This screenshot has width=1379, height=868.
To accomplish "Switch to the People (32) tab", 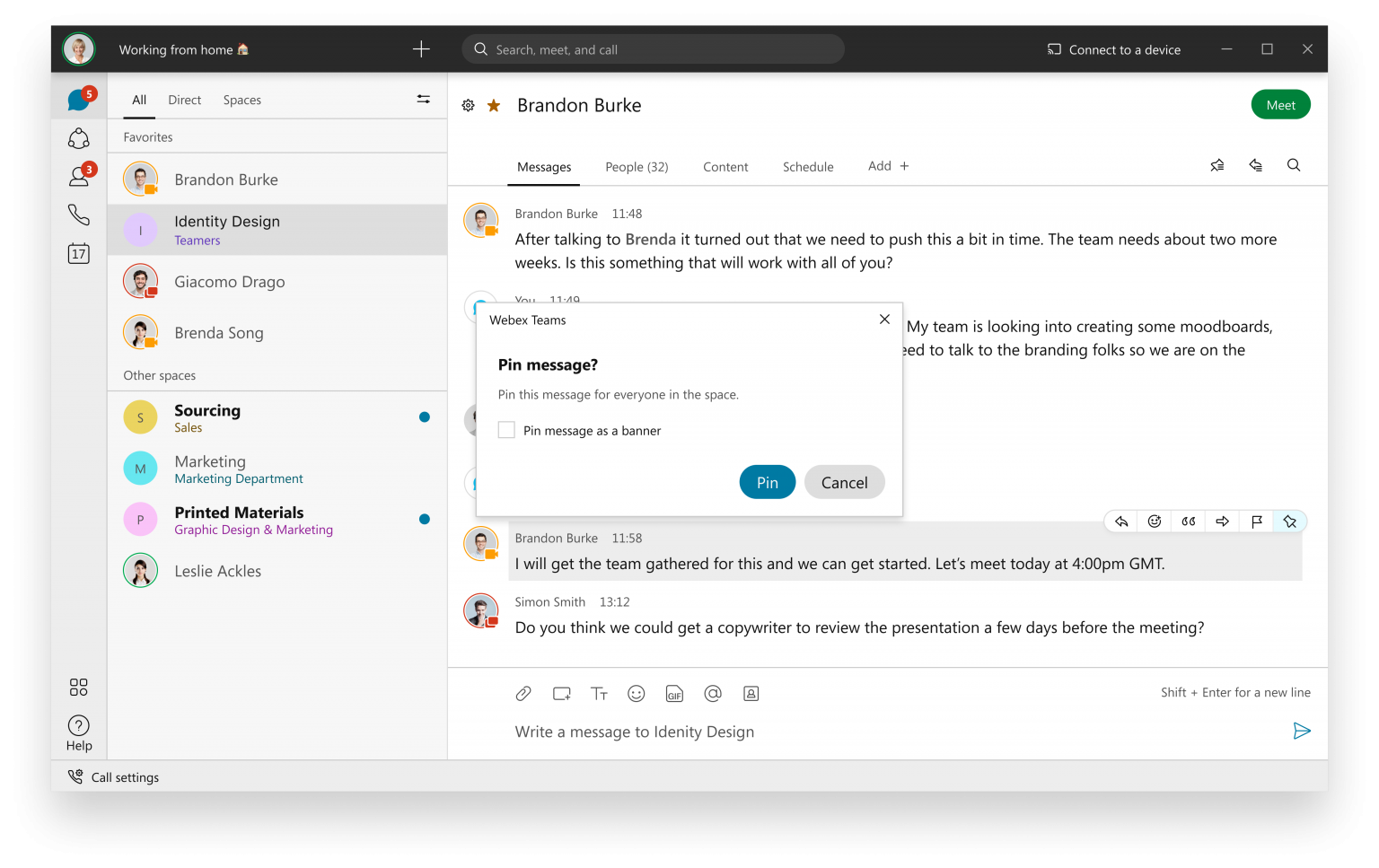I will pyautogui.click(x=637, y=166).
